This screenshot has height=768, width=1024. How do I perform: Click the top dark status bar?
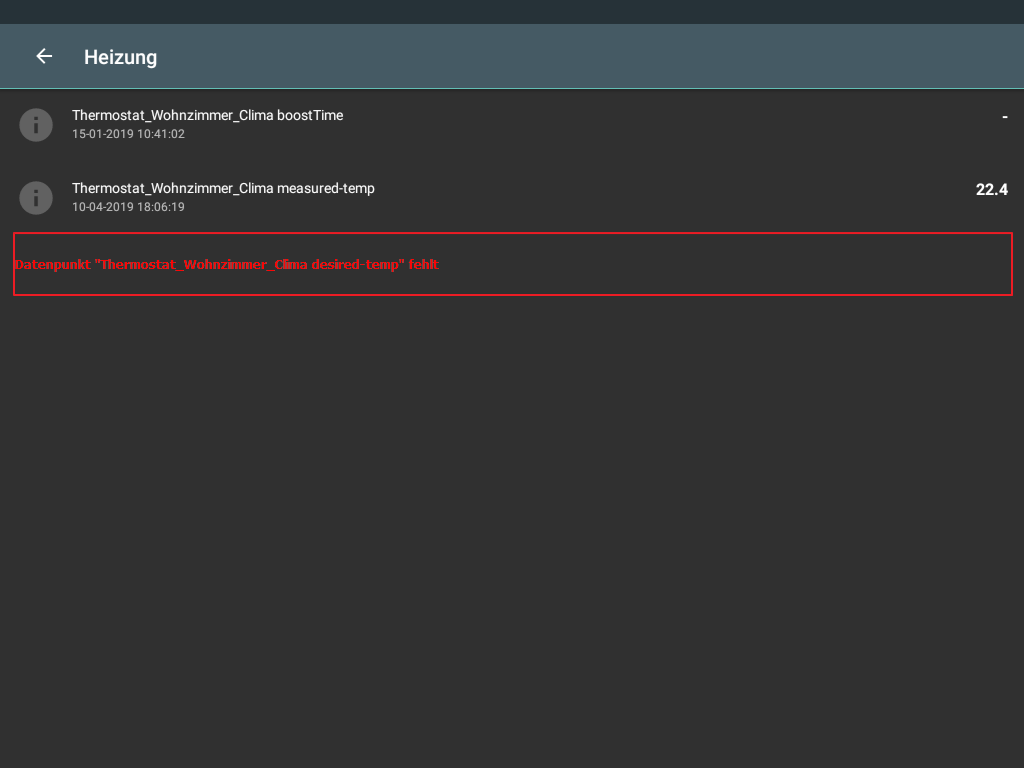click(x=512, y=12)
